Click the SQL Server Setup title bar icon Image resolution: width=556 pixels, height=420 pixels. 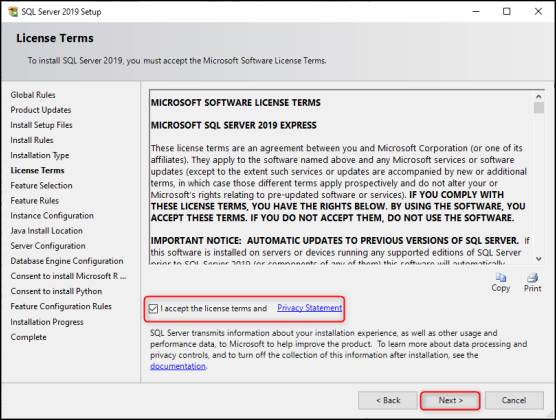[x=13, y=12]
